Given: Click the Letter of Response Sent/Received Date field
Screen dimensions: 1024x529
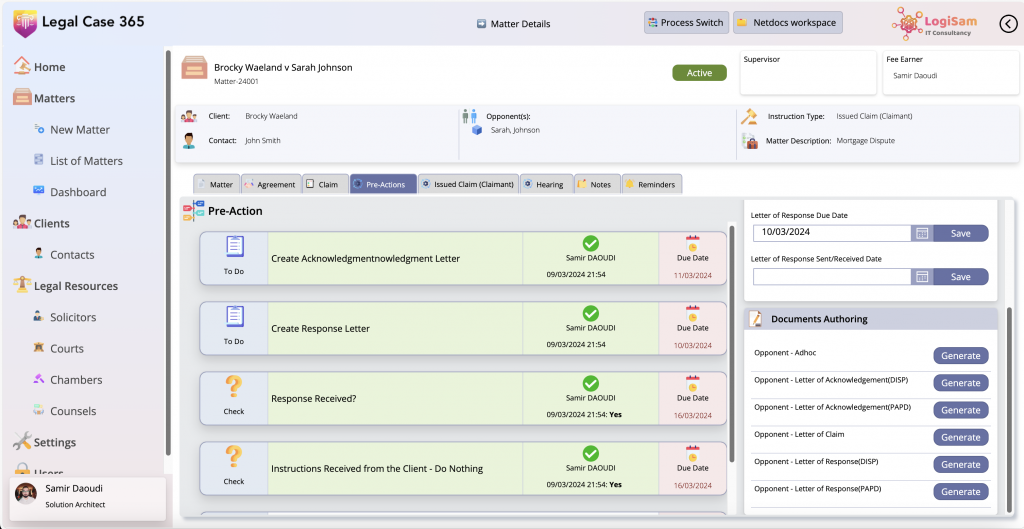Looking at the screenshot, I should pos(831,277).
